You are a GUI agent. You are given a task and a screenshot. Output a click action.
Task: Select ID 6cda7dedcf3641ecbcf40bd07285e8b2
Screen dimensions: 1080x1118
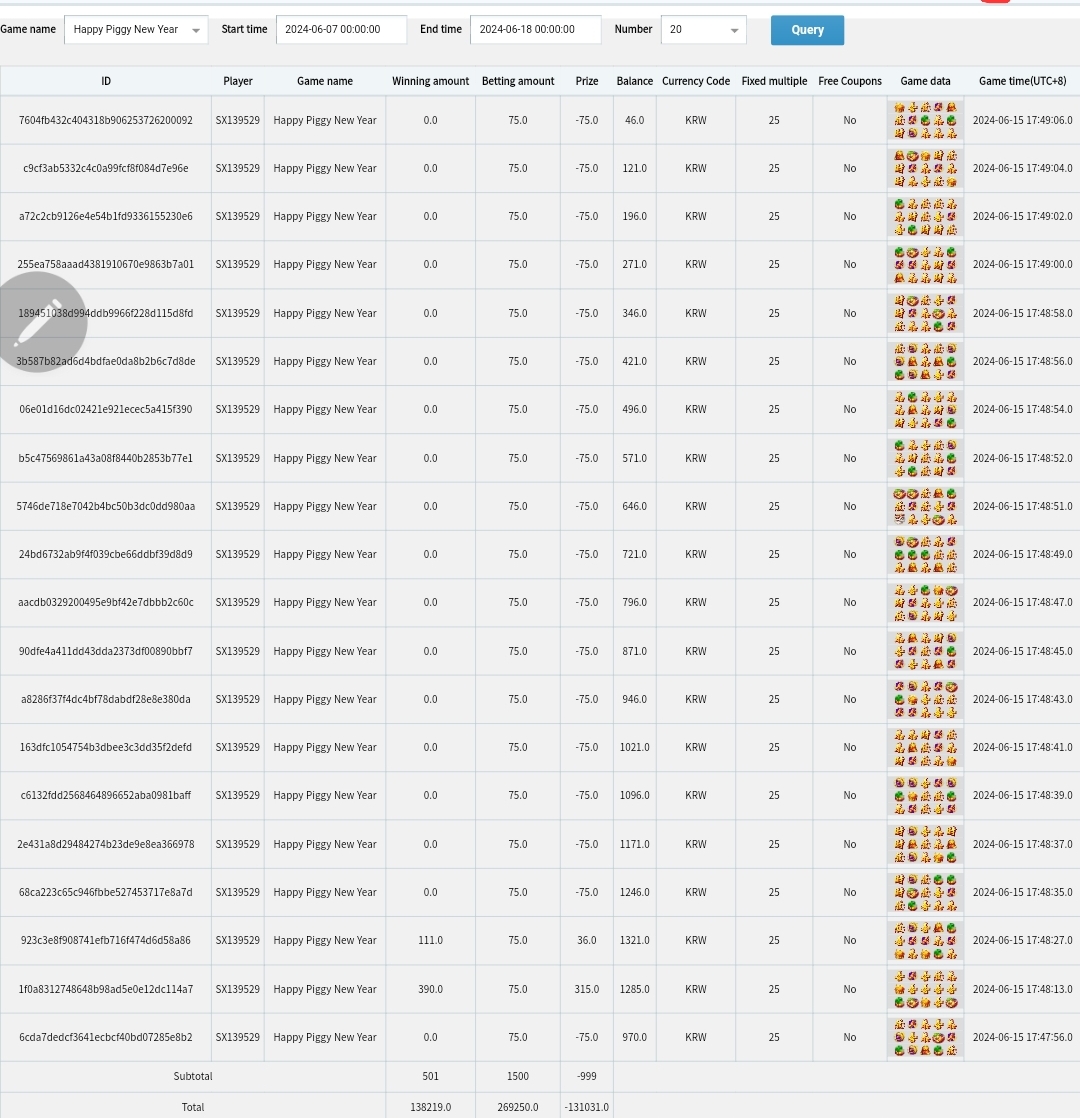point(106,1037)
